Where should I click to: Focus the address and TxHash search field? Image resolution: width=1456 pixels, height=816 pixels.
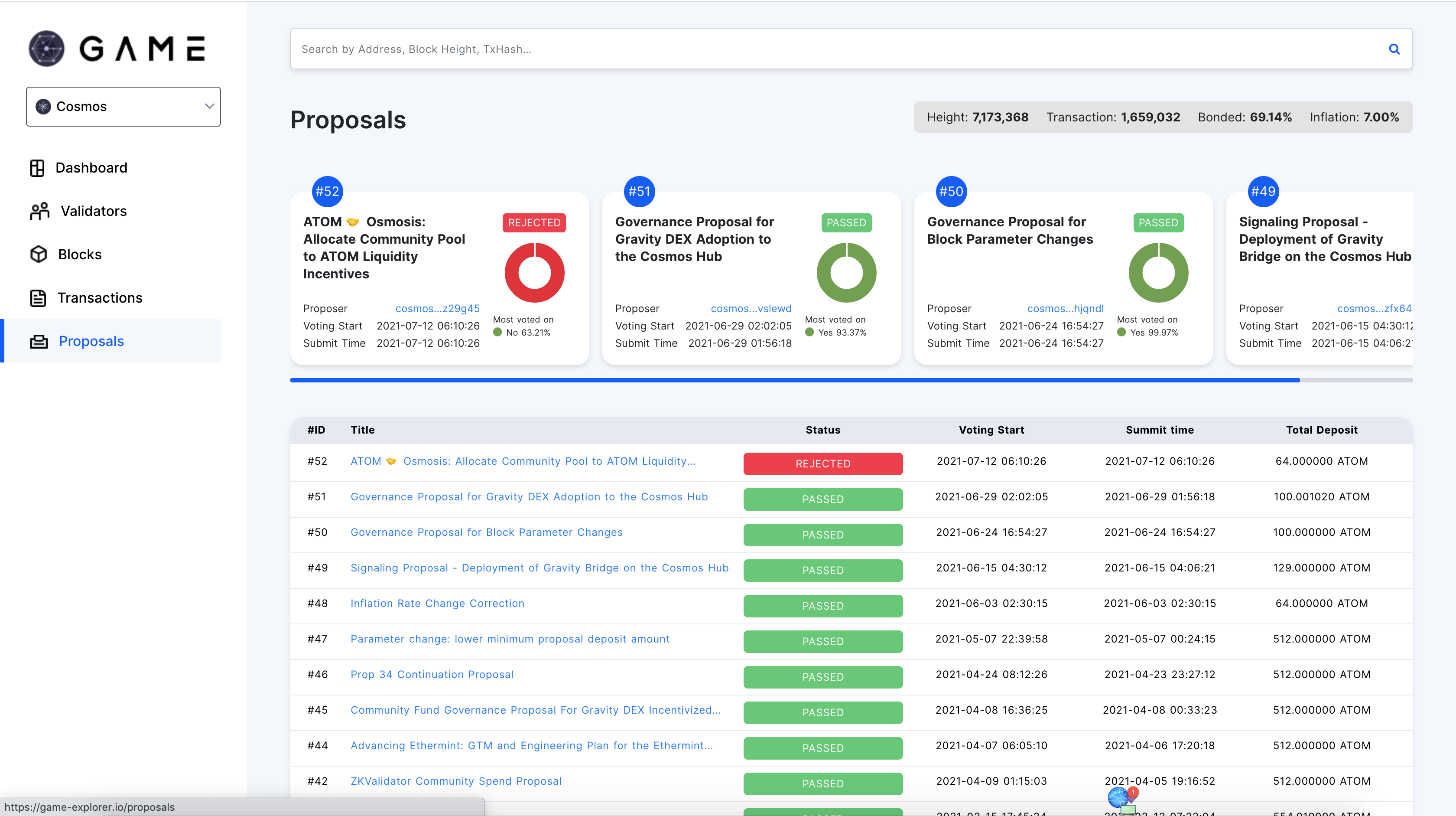tap(791, 49)
